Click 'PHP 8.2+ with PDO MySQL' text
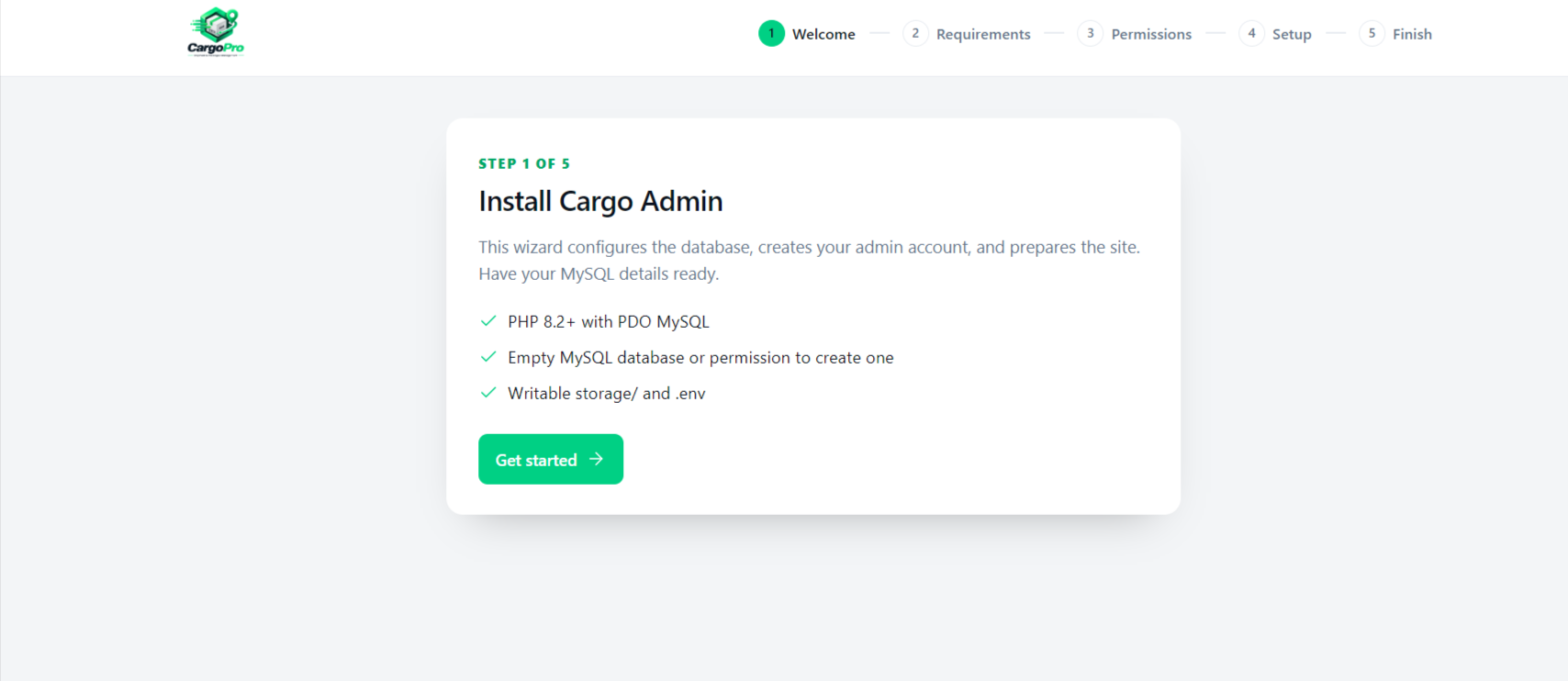Screen dimensions: 1568x681 (x=609, y=321)
